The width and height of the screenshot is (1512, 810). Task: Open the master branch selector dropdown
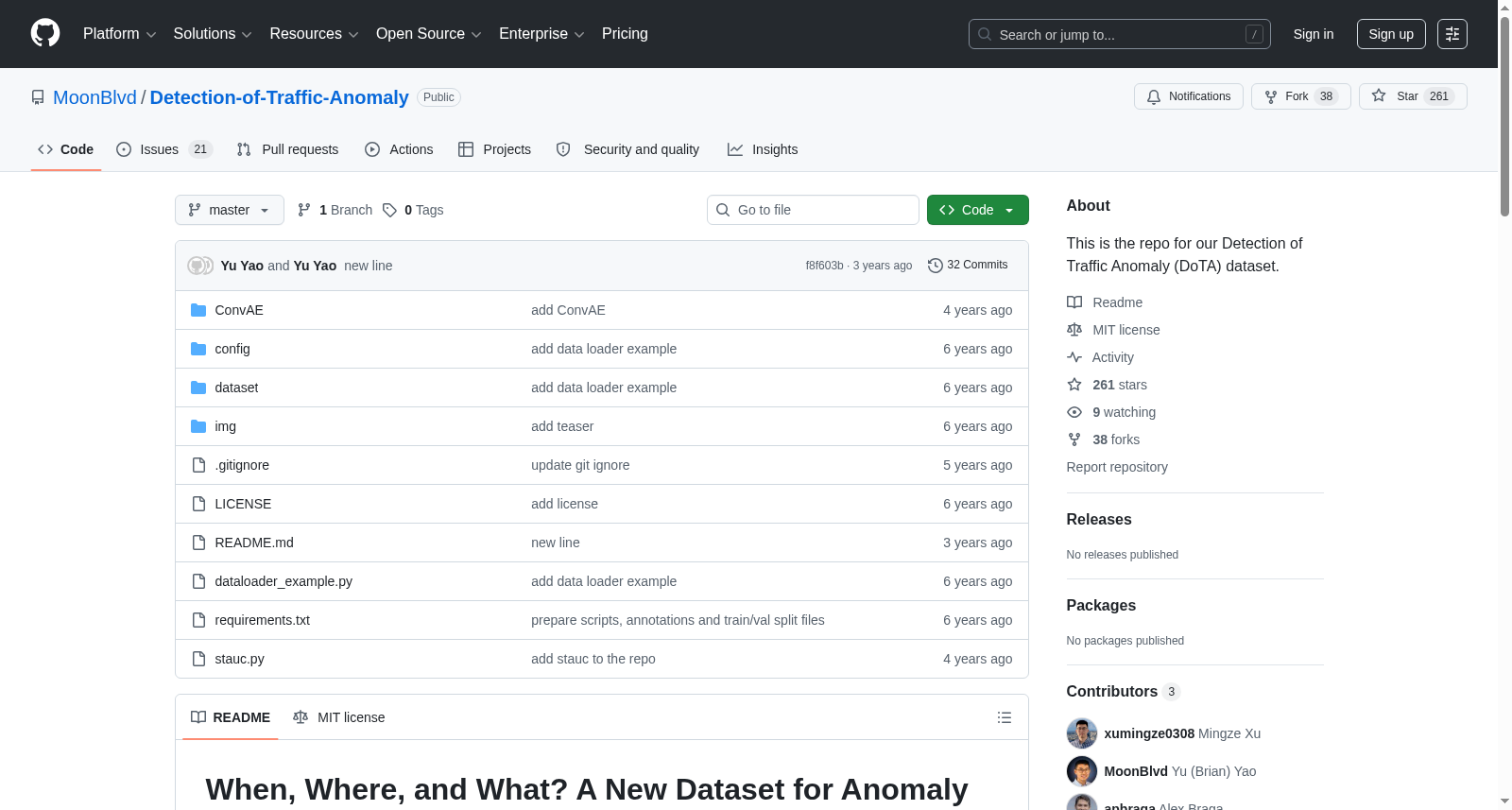[230, 210]
